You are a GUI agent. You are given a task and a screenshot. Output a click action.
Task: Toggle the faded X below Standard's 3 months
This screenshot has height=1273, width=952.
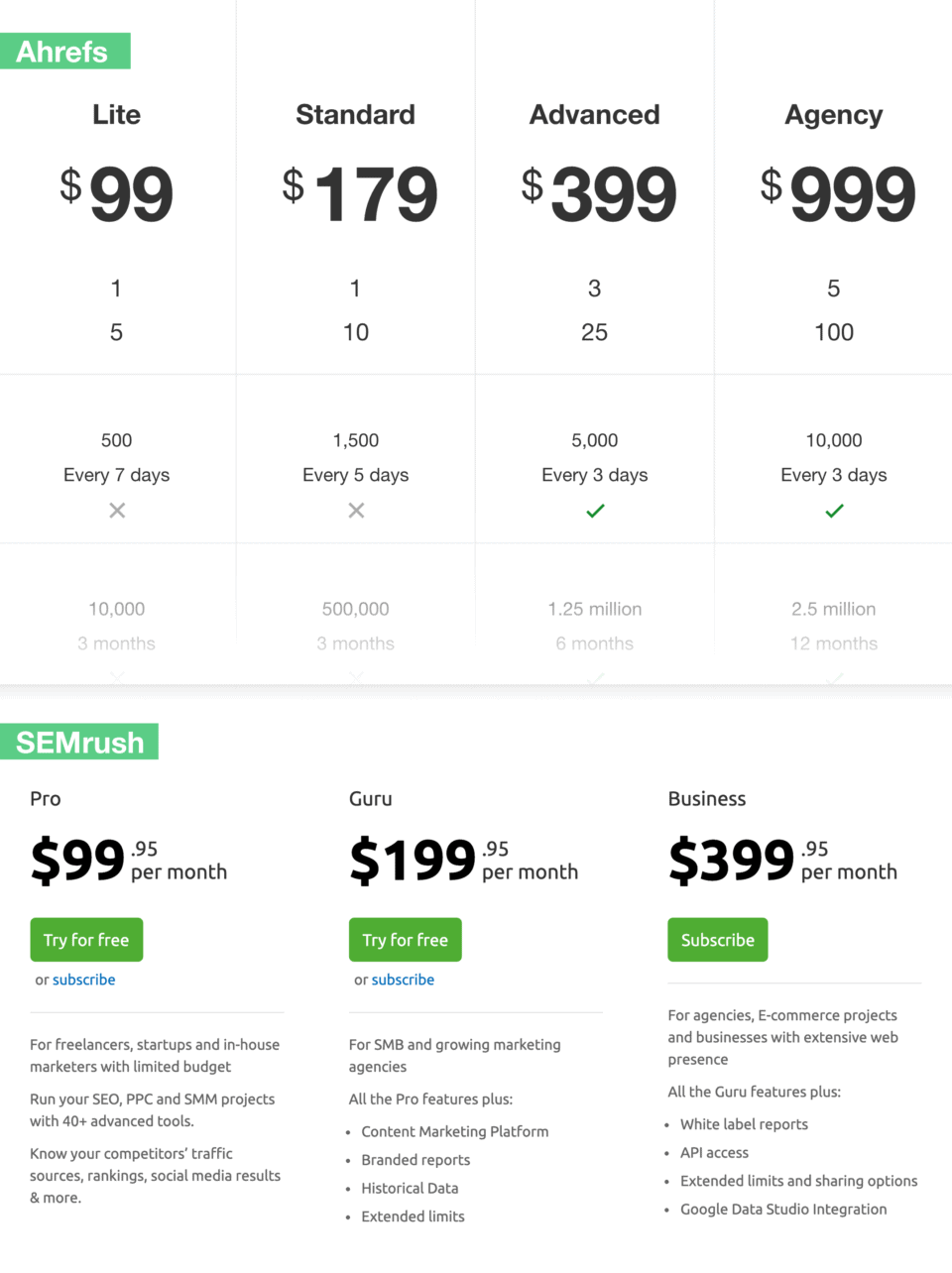click(355, 678)
